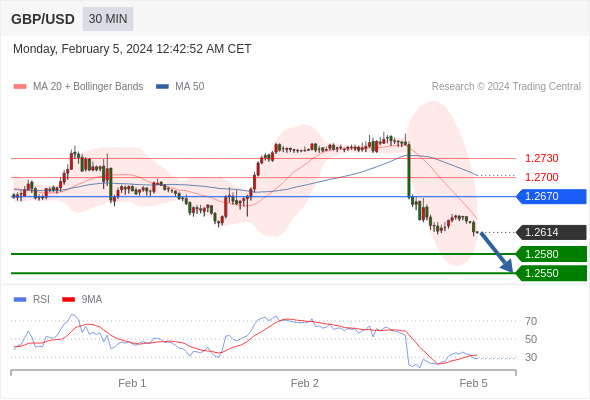This screenshot has height=400, width=590.
Task: Click the RSI 50 axis level label
Action: coord(531,339)
